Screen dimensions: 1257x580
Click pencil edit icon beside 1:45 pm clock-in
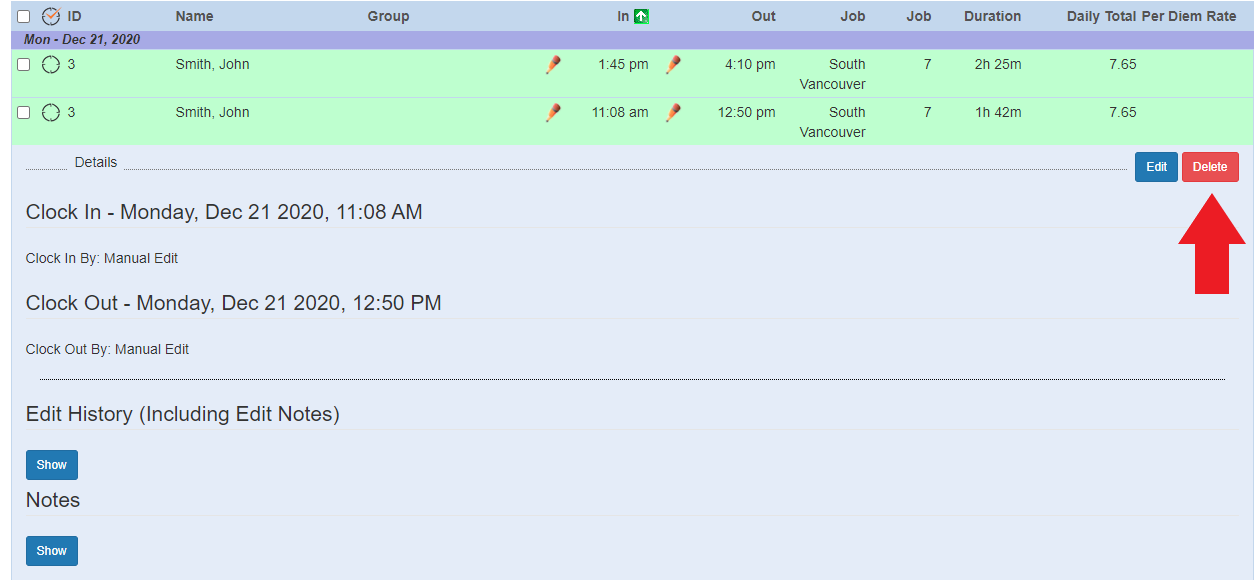tap(553, 65)
